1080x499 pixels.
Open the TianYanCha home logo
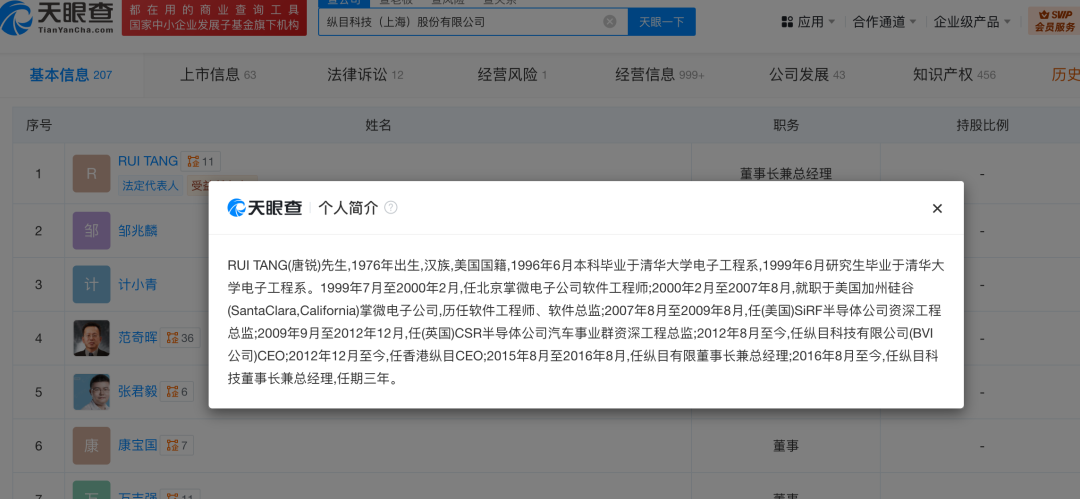tap(57, 17)
